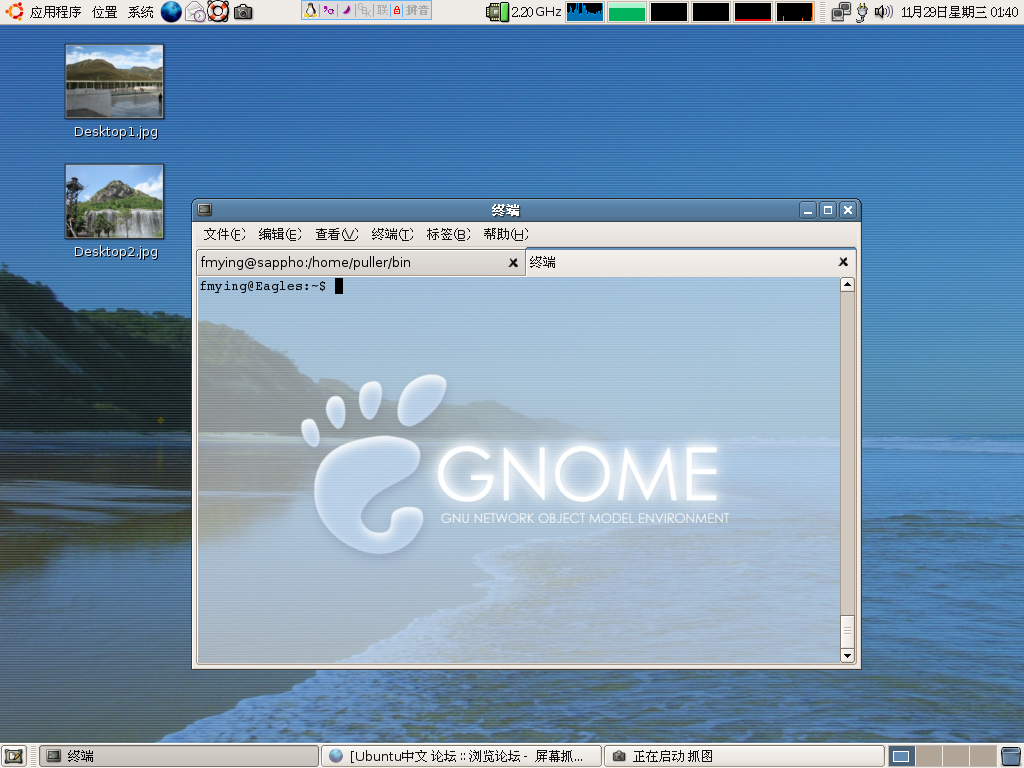This screenshot has height=768, width=1024.
Task: Open the 帮助(H) help menu in terminal
Action: pos(505,234)
